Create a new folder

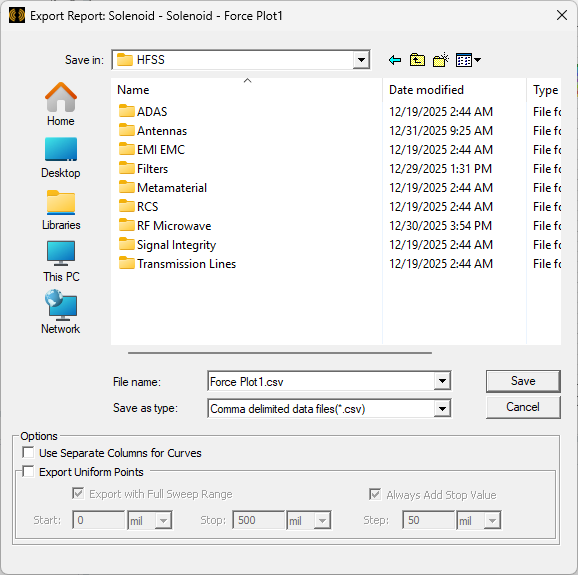pos(441,60)
